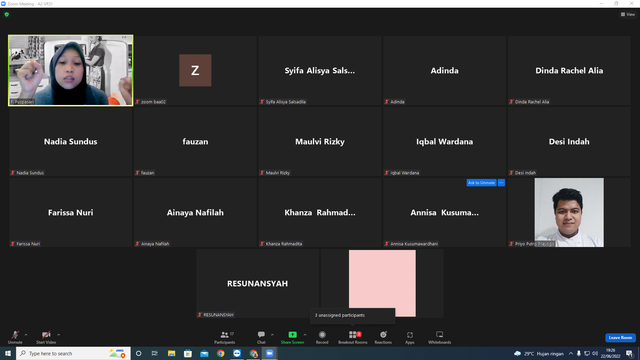Screen dimensions: 640x360
Task: Open Google Chrome from taskbar
Action: 220,353
